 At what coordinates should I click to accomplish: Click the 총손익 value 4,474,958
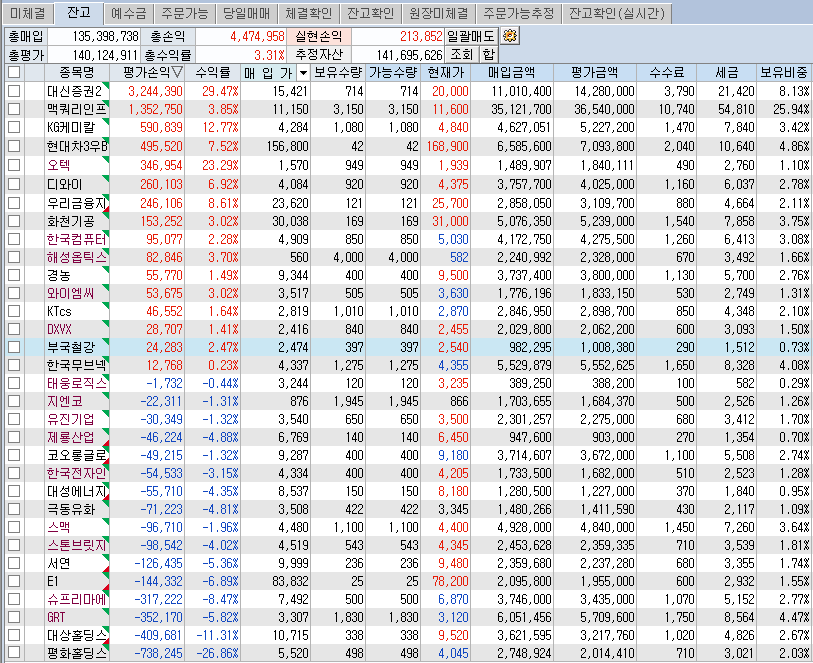(x=257, y=36)
